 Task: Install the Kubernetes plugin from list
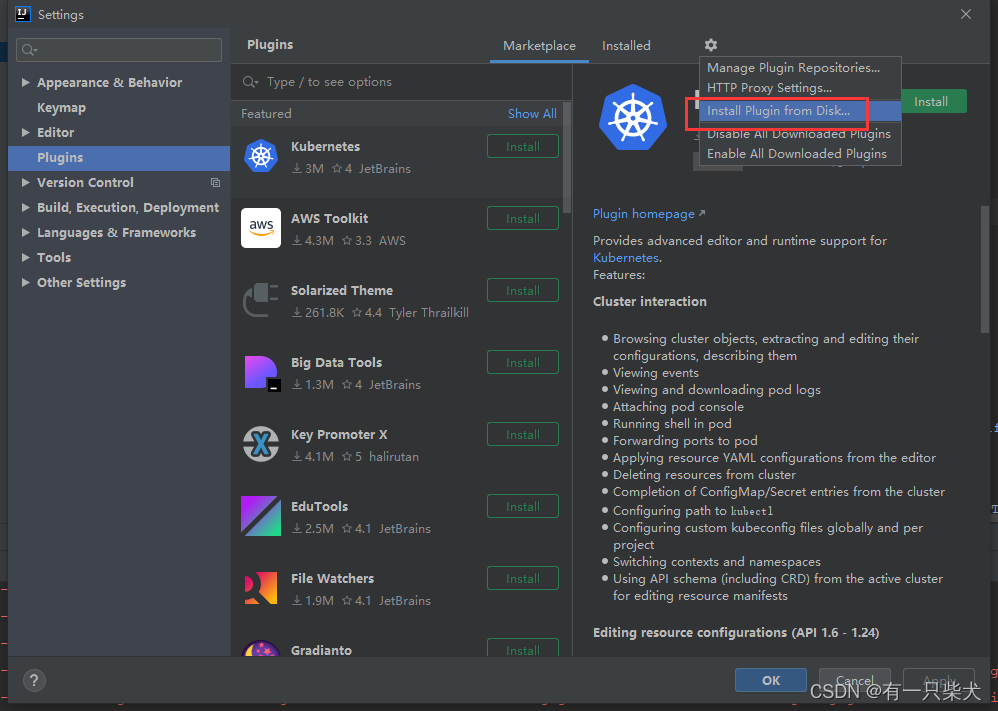pos(523,146)
